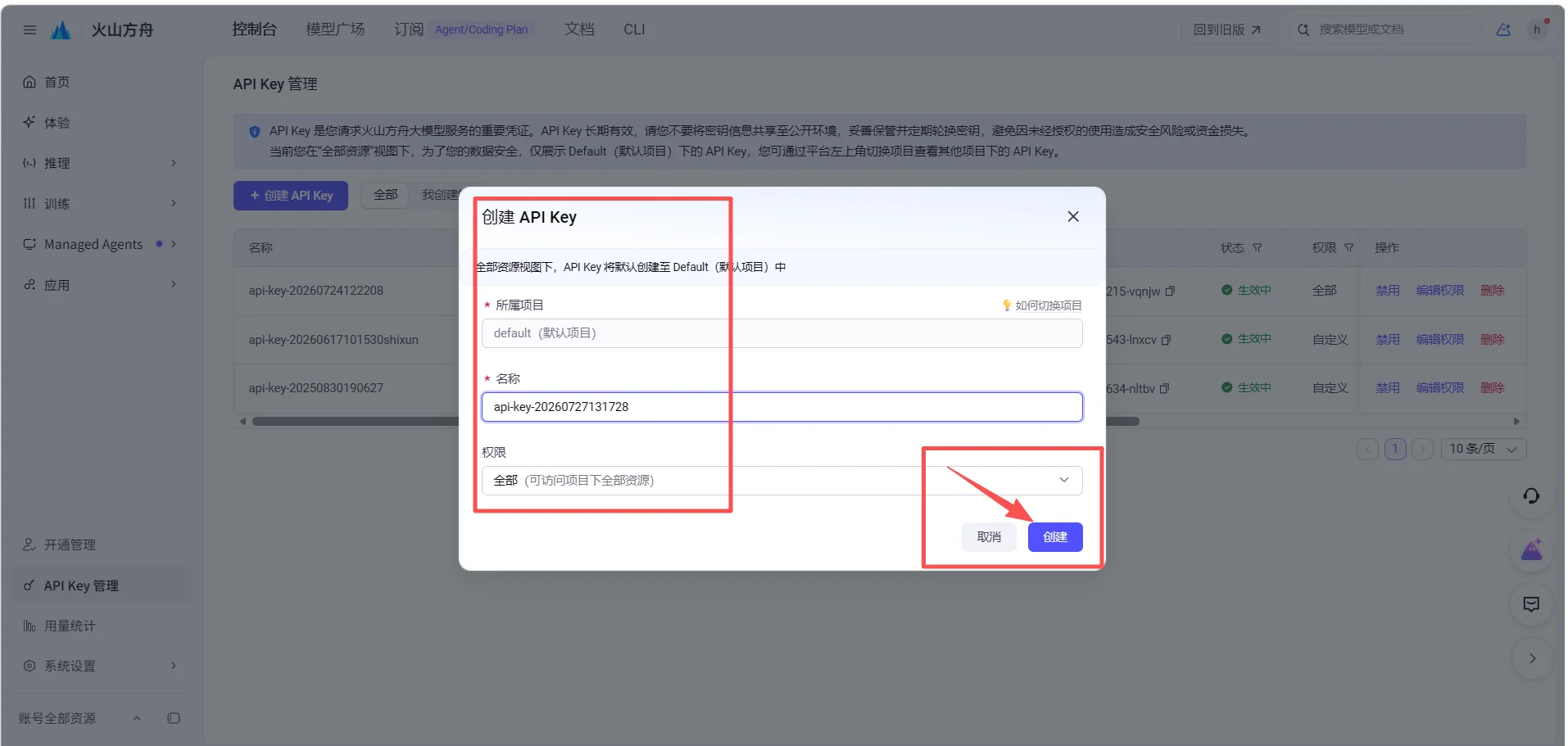Viewport: 1568px width, 746px height.
Task: Edit permissions for api-key-20260724122208
Action: (x=1440, y=291)
